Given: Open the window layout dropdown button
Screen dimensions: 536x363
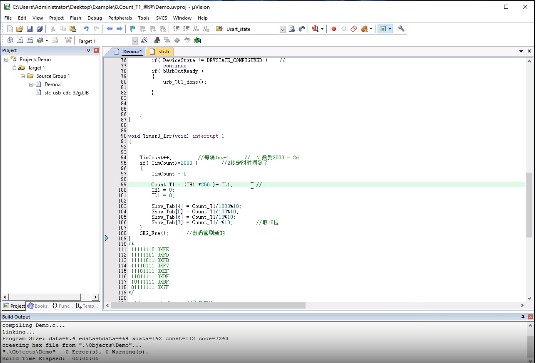Looking at the screenshot, I should 390,29.
